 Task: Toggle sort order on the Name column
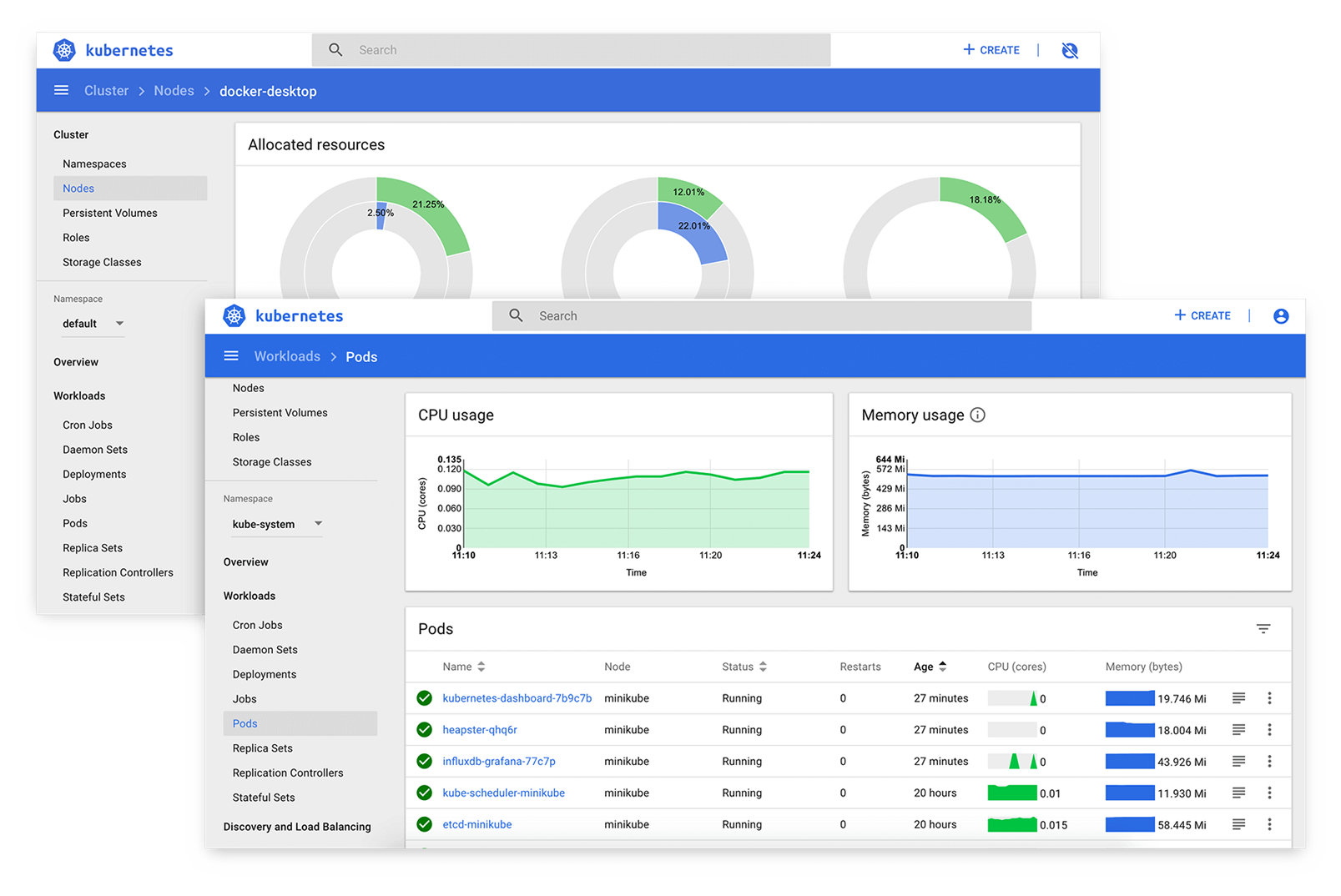[482, 667]
